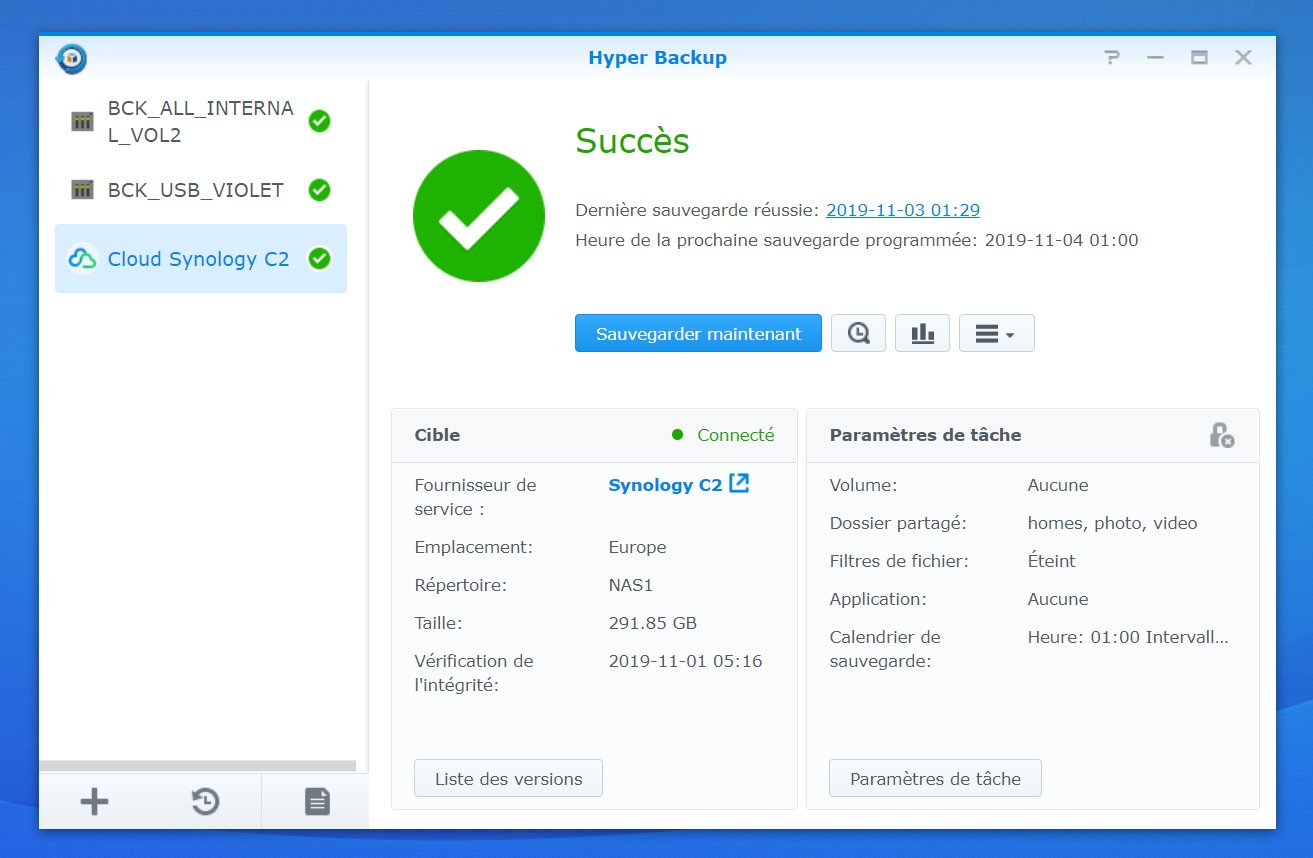Expand the hamburger menu dropdown
The width and height of the screenshot is (1313, 858).
point(996,333)
